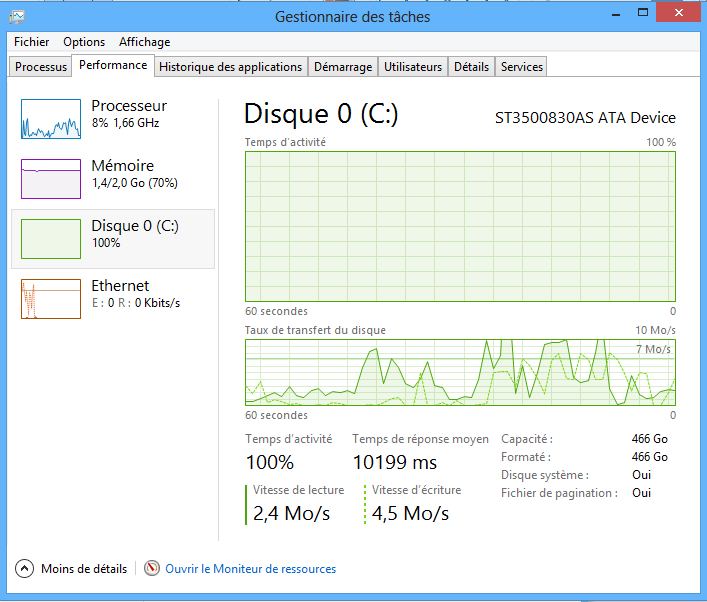Switch to the Processus tab
Image resolution: width=707 pixels, height=602 pixels.
point(41,67)
